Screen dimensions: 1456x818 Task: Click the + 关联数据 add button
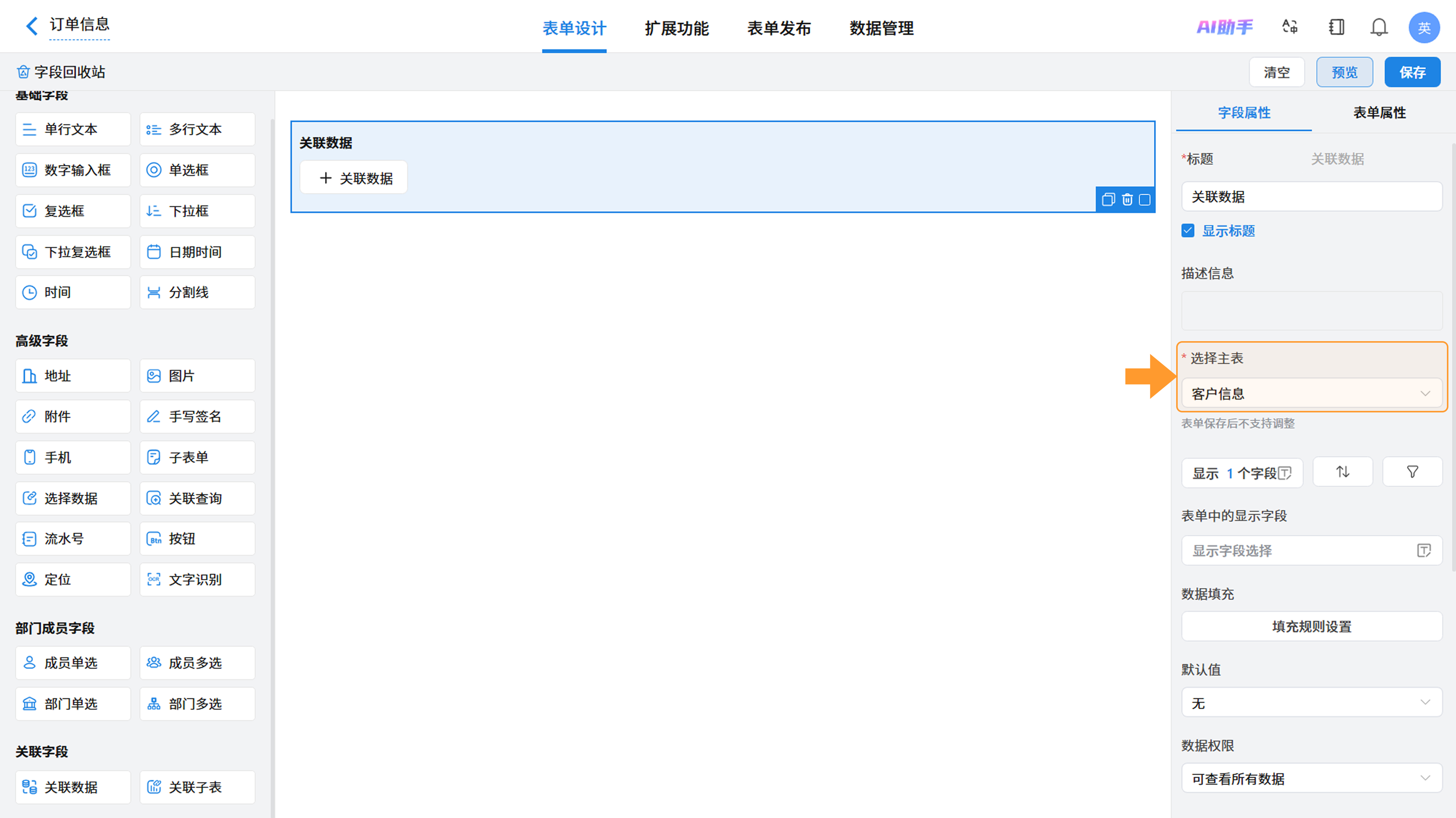coord(354,178)
